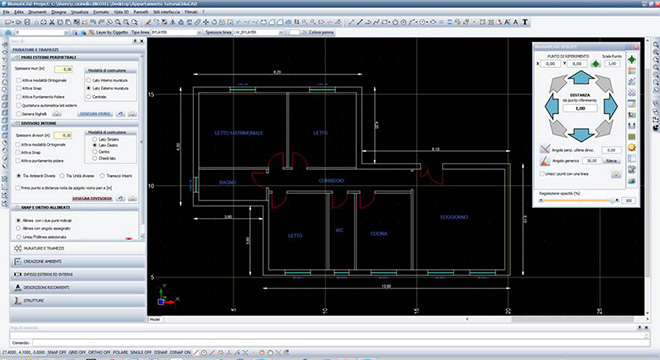Click the yellow sun icon in utility strip

631,147
